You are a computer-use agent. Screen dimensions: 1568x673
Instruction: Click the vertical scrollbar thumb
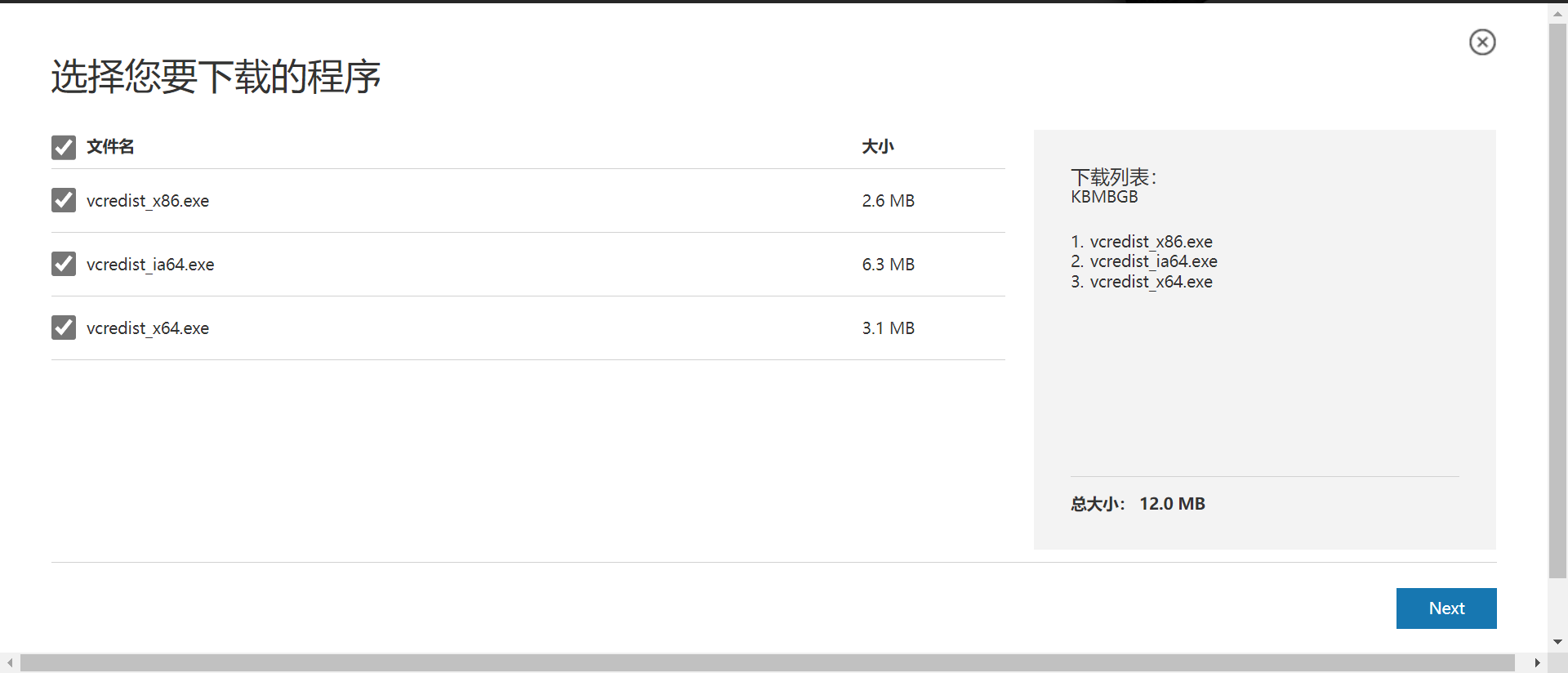pos(1557,302)
